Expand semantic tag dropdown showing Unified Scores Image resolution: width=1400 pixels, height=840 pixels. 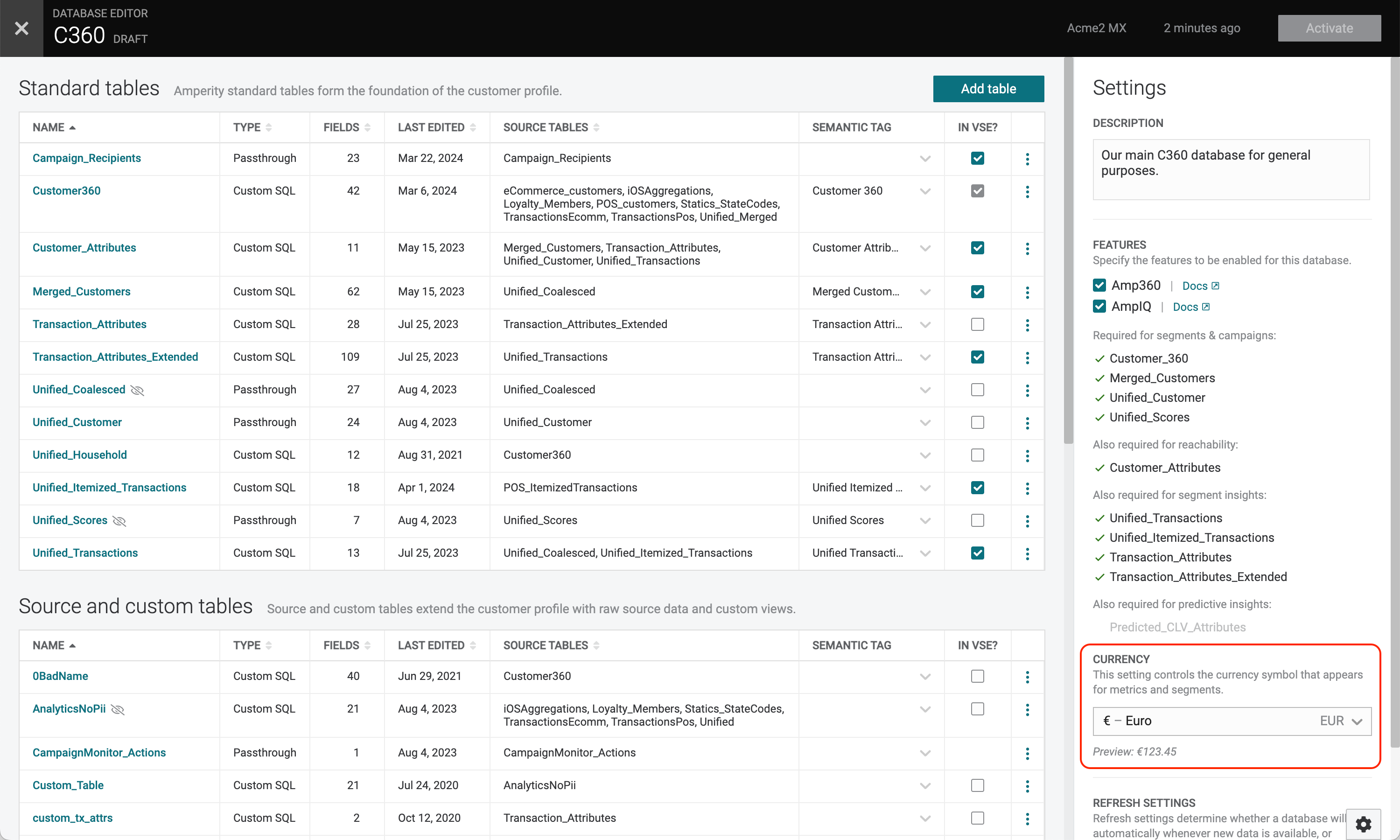[925, 521]
